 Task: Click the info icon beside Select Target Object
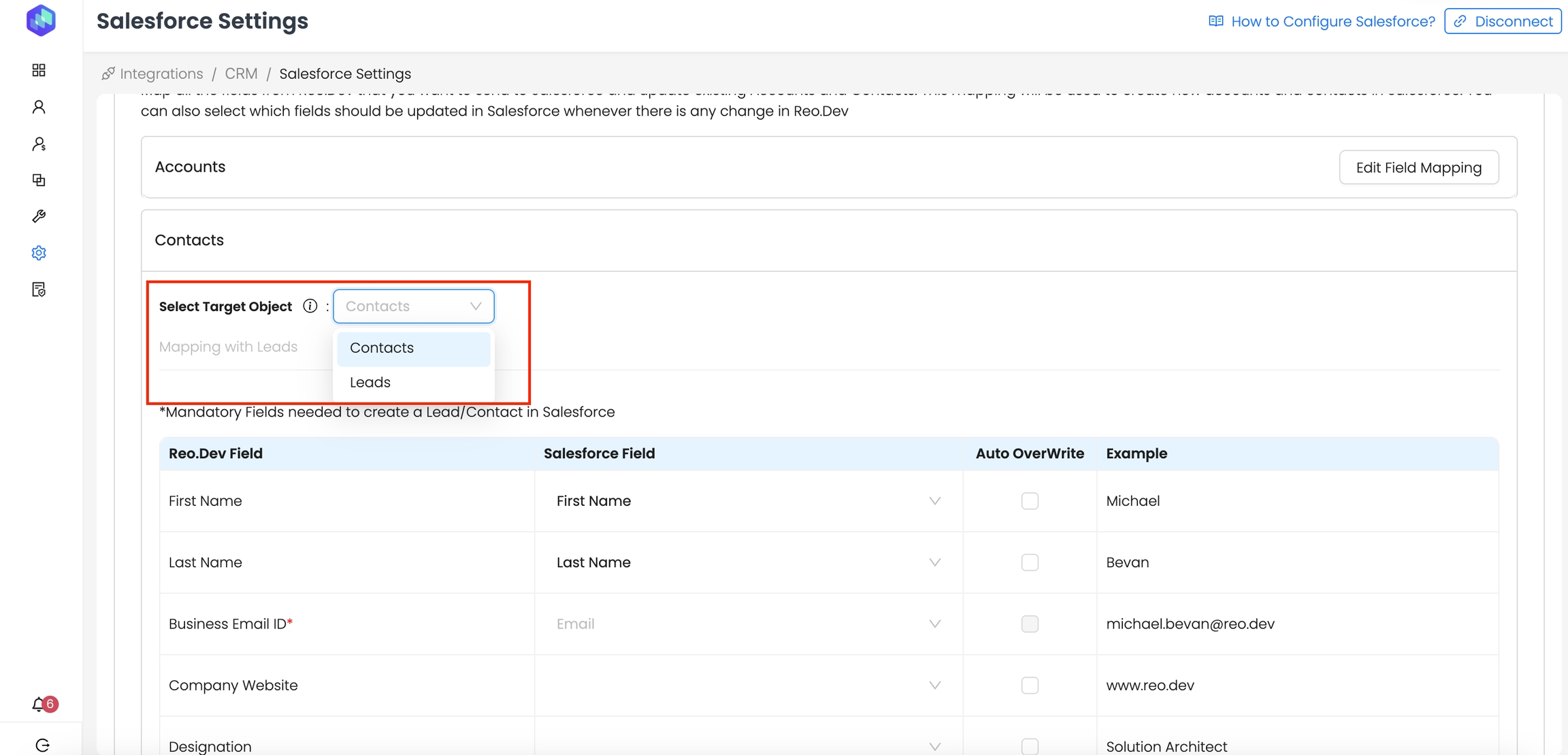[x=310, y=306]
